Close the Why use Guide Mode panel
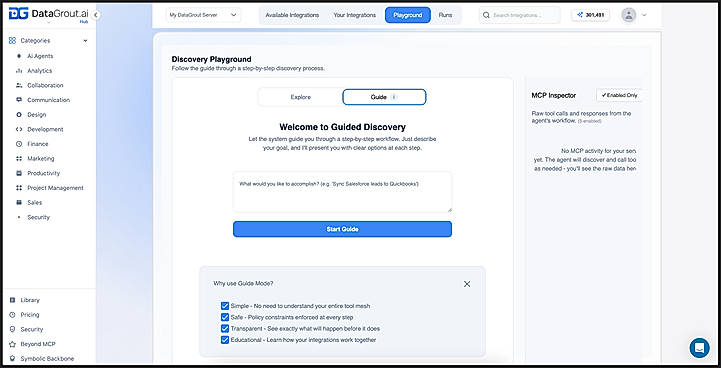Viewport: 721px width, 368px height. (x=467, y=284)
